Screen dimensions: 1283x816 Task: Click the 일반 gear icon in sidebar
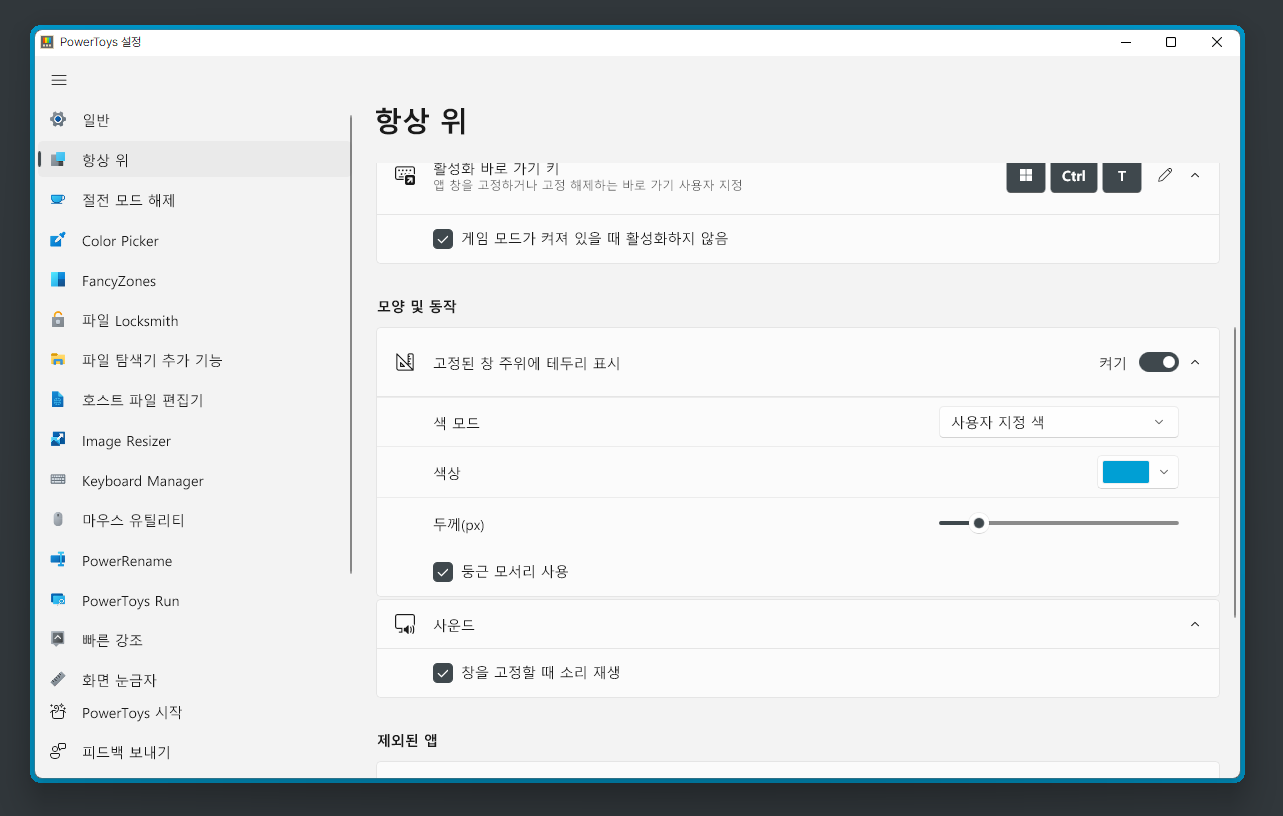tap(58, 120)
